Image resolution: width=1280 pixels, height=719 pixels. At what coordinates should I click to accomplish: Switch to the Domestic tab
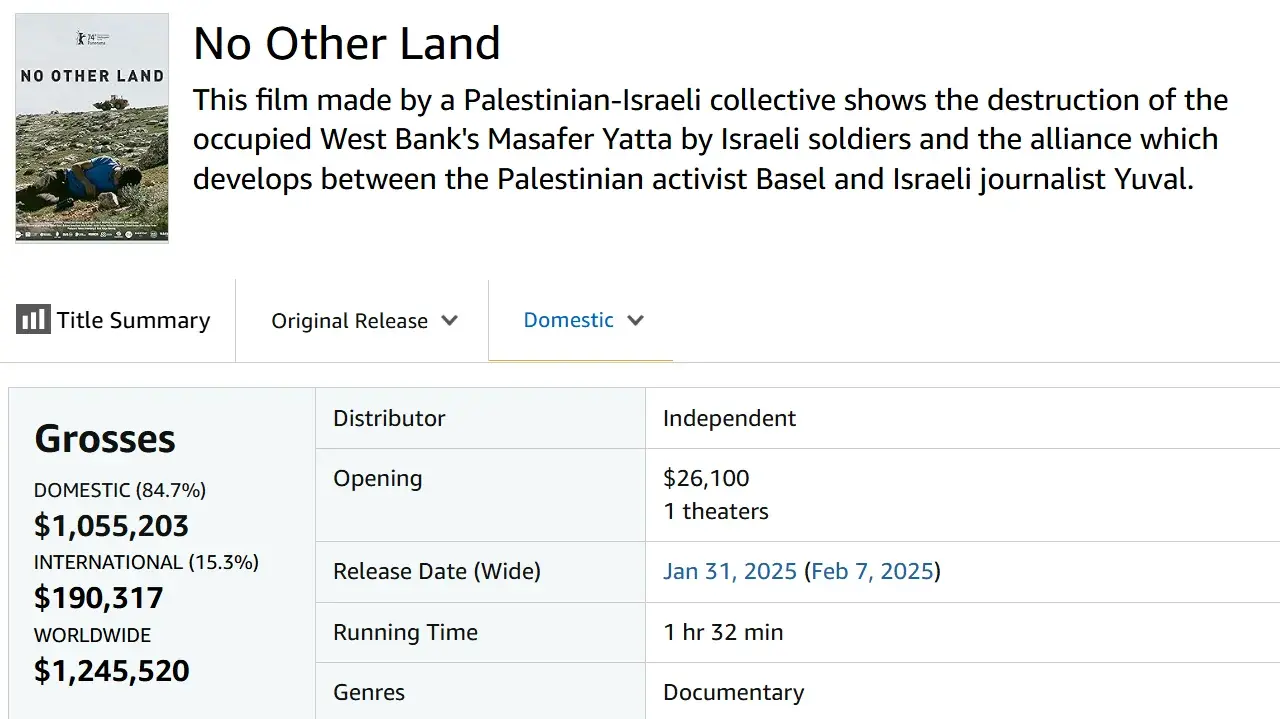pyautogui.click(x=581, y=320)
